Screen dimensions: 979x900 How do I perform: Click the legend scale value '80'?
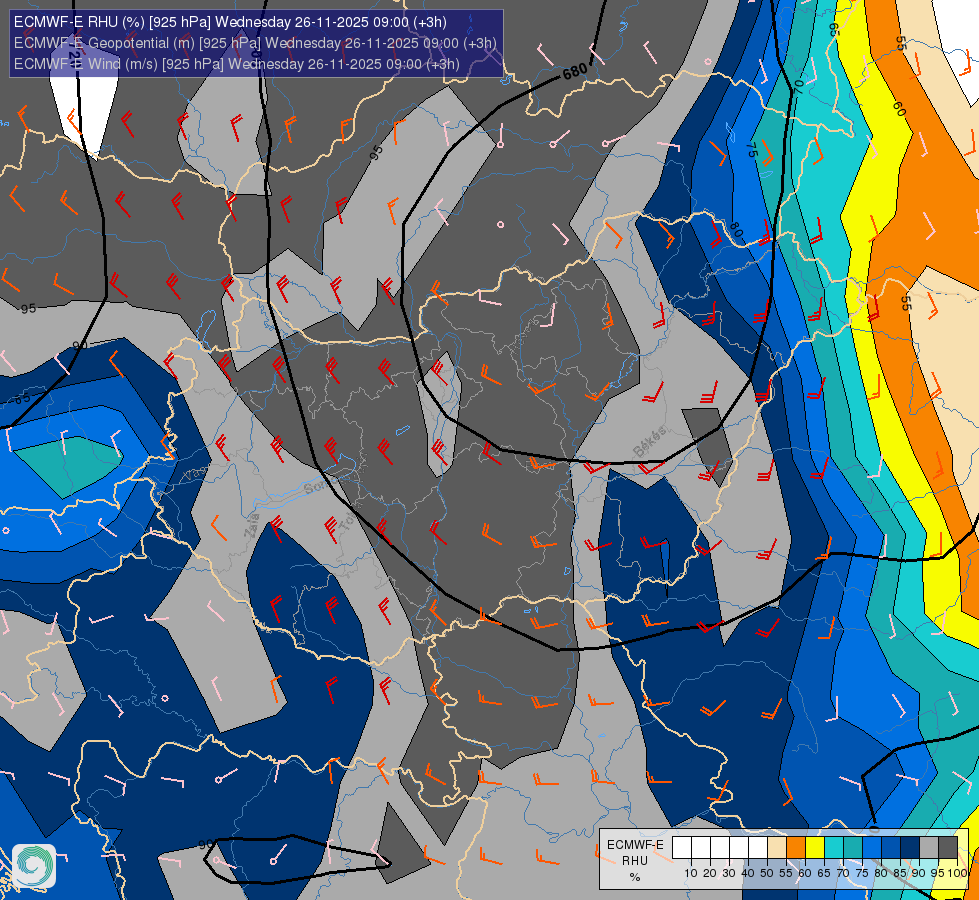coord(881,873)
